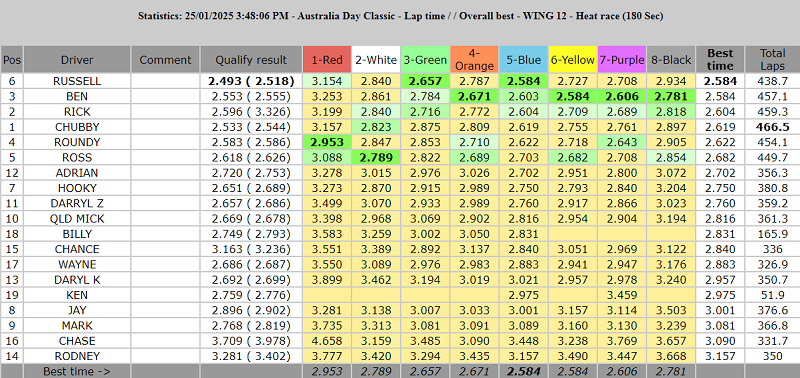Click MARK's 1-Red lap time 3.735
This screenshot has height=378, width=800.
pos(327,325)
